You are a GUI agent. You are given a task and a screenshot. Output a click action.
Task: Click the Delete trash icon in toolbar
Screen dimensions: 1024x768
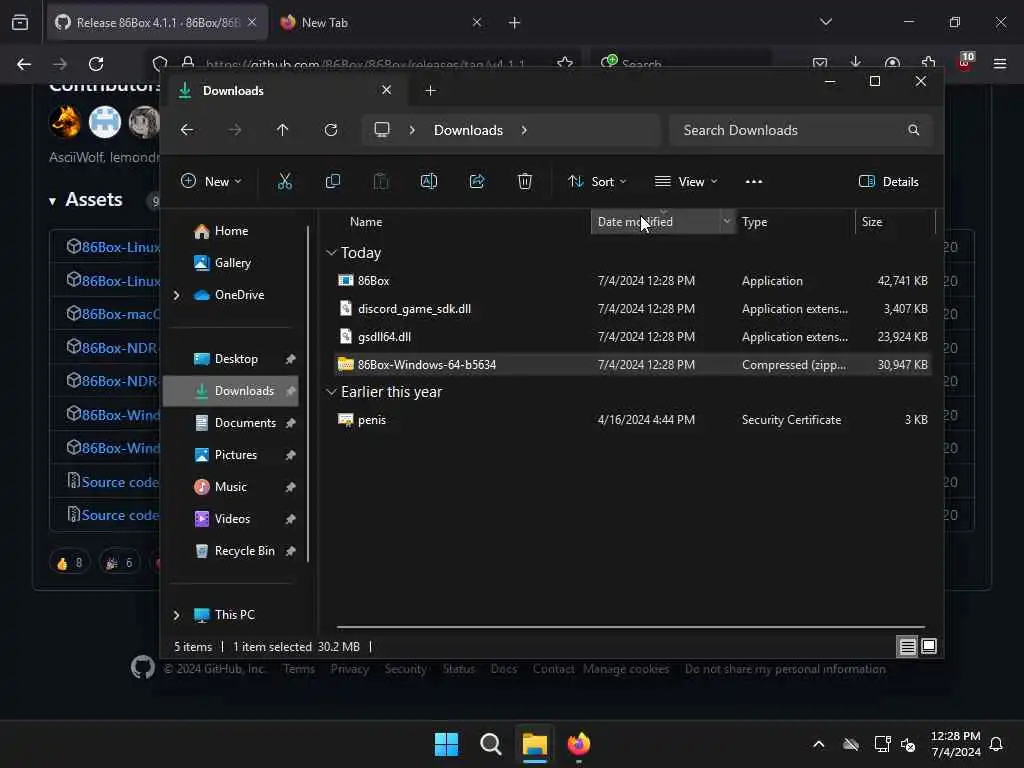(x=524, y=182)
